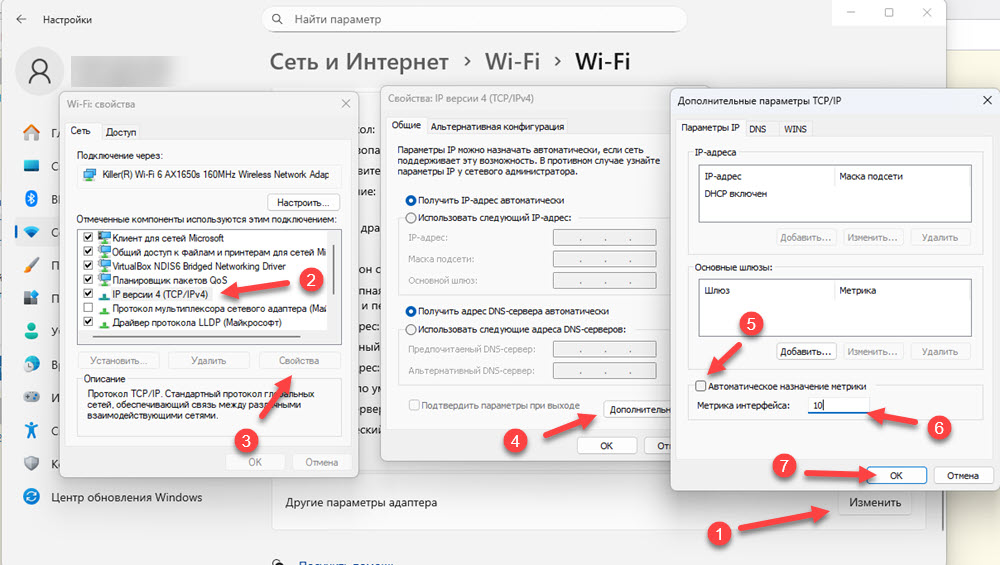Uncheck IP version 4 (TCP/IPv4) checkbox
Image resolution: width=1000 pixels, height=565 pixels.
(89, 295)
